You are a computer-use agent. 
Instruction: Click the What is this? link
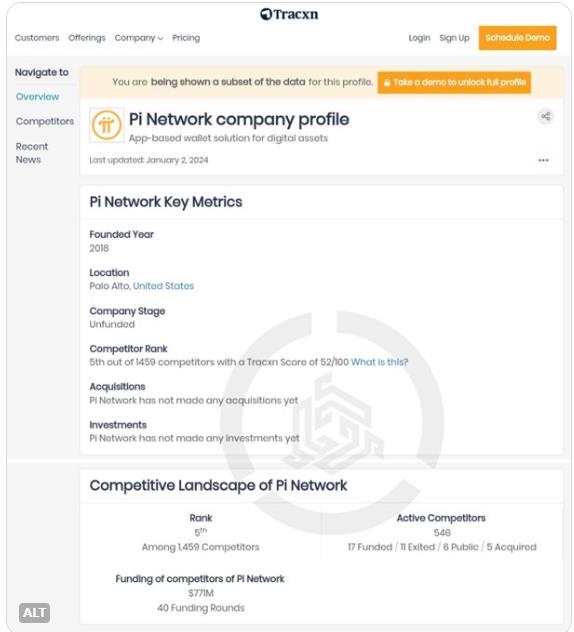(379, 362)
